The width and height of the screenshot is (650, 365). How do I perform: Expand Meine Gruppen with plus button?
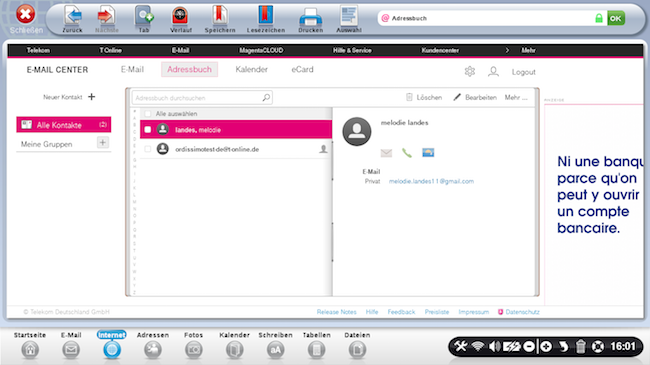pyautogui.click(x=102, y=143)
